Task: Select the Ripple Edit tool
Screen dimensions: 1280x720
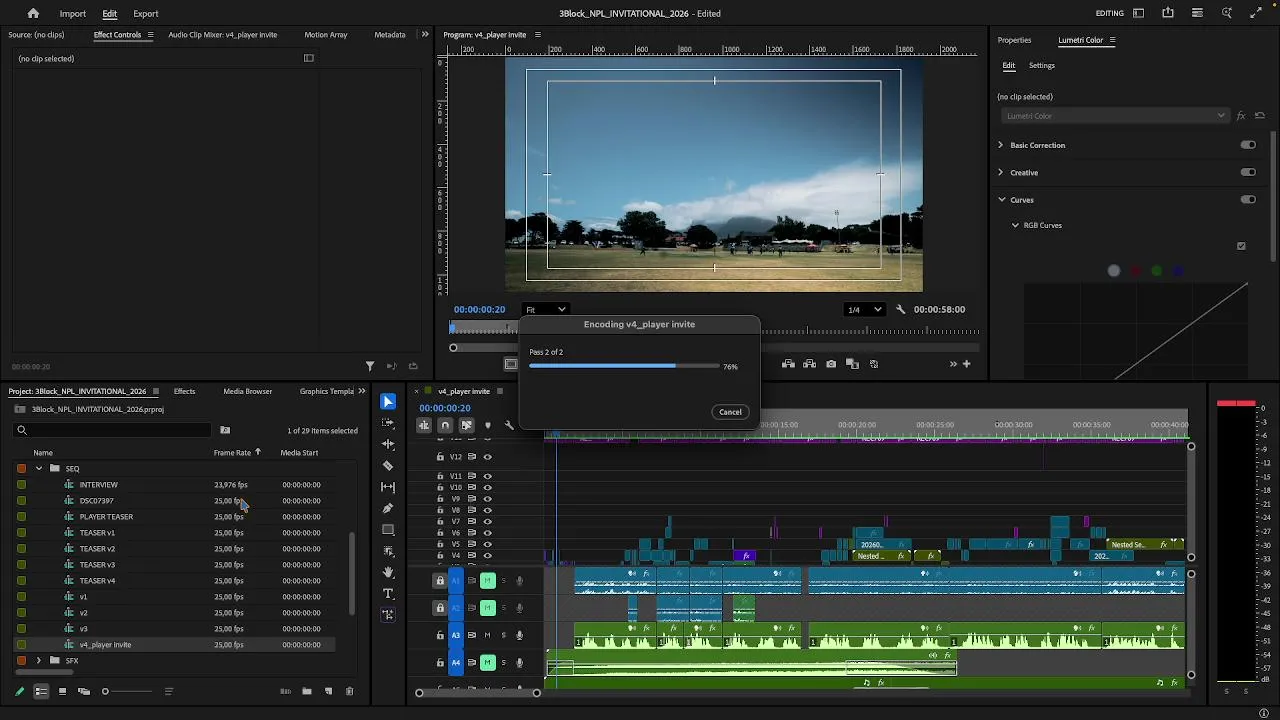Action: coord(388,444)
